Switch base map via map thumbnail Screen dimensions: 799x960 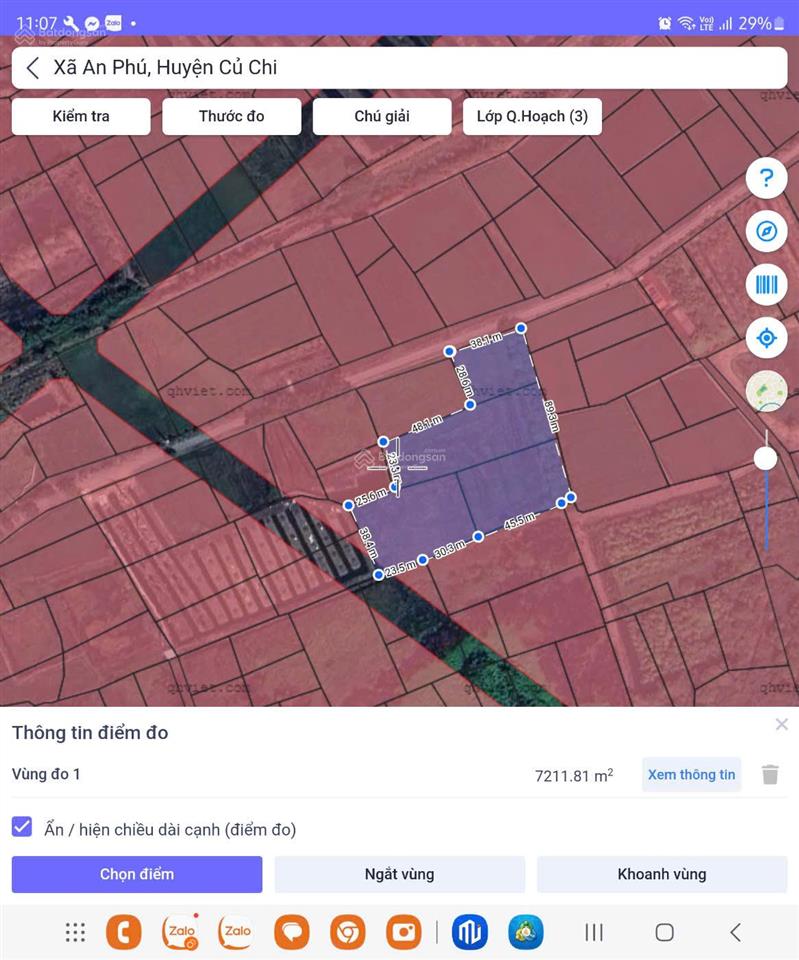coord(766,391)
